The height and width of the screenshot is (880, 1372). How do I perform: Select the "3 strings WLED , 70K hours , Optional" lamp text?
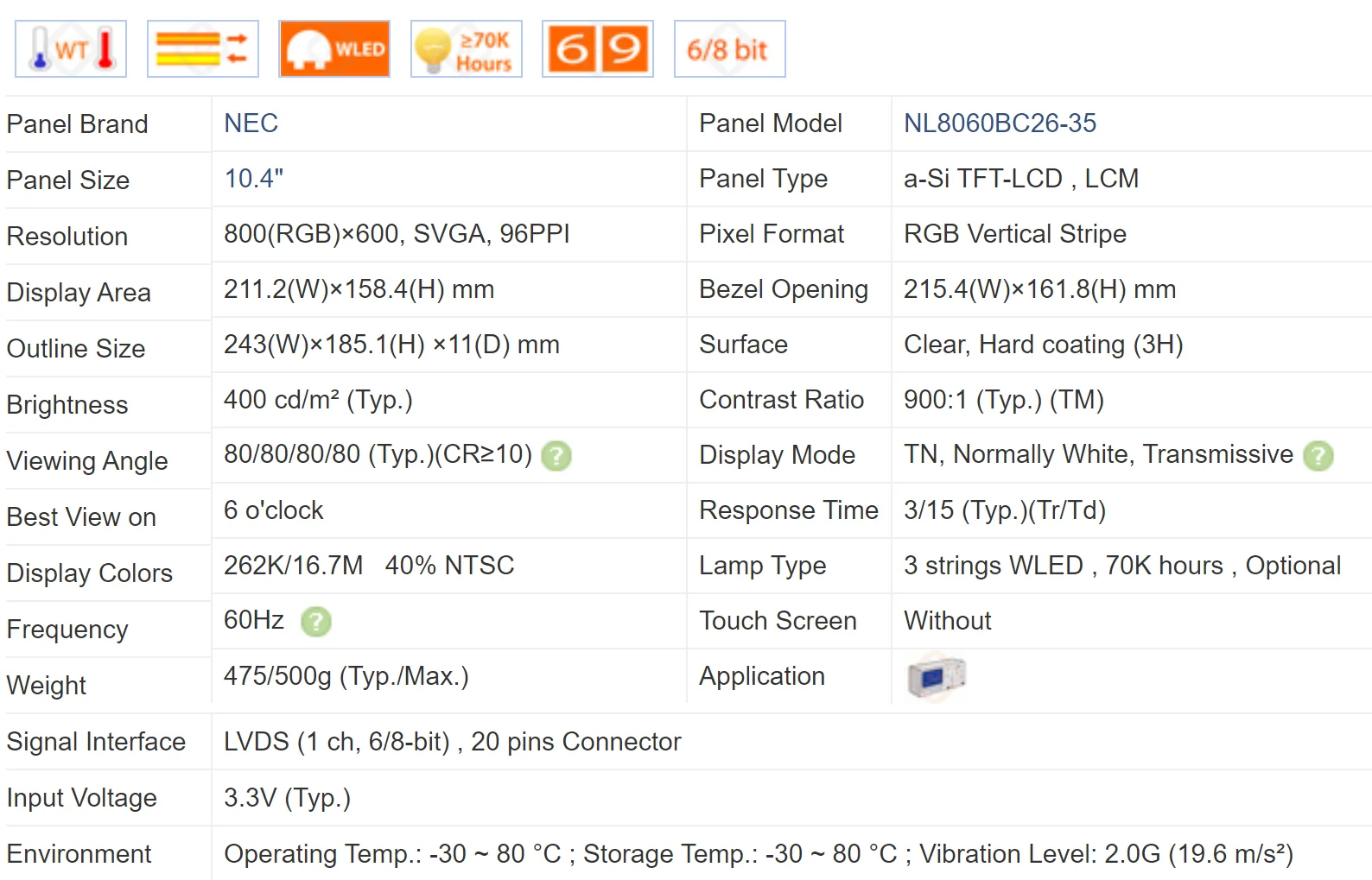(1122, 566)
